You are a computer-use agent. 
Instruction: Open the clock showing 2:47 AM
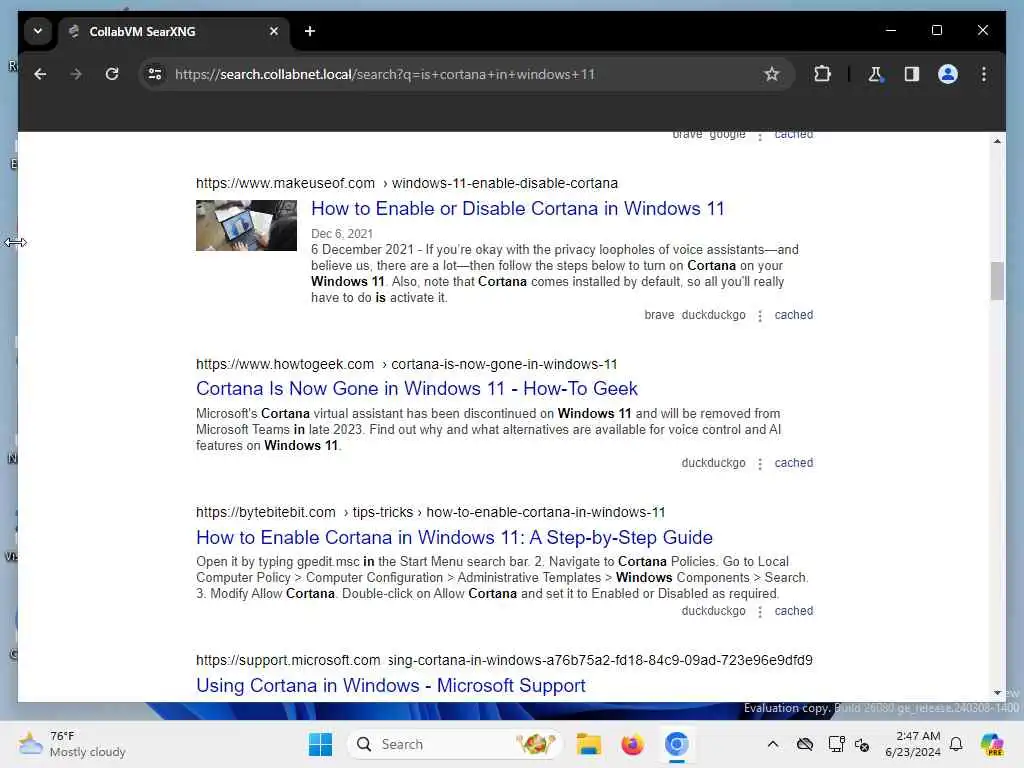coord(913,744)
